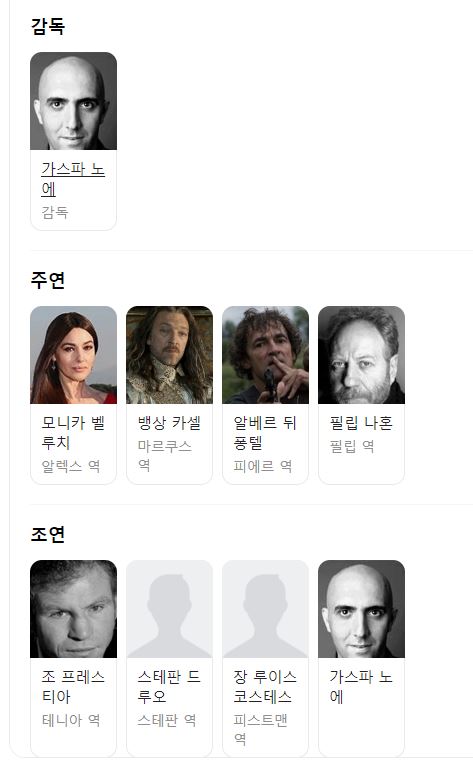Click the 장 루이스 코스테스 name link
This screenshot has width=473, height=766.
tap(265, 687)
